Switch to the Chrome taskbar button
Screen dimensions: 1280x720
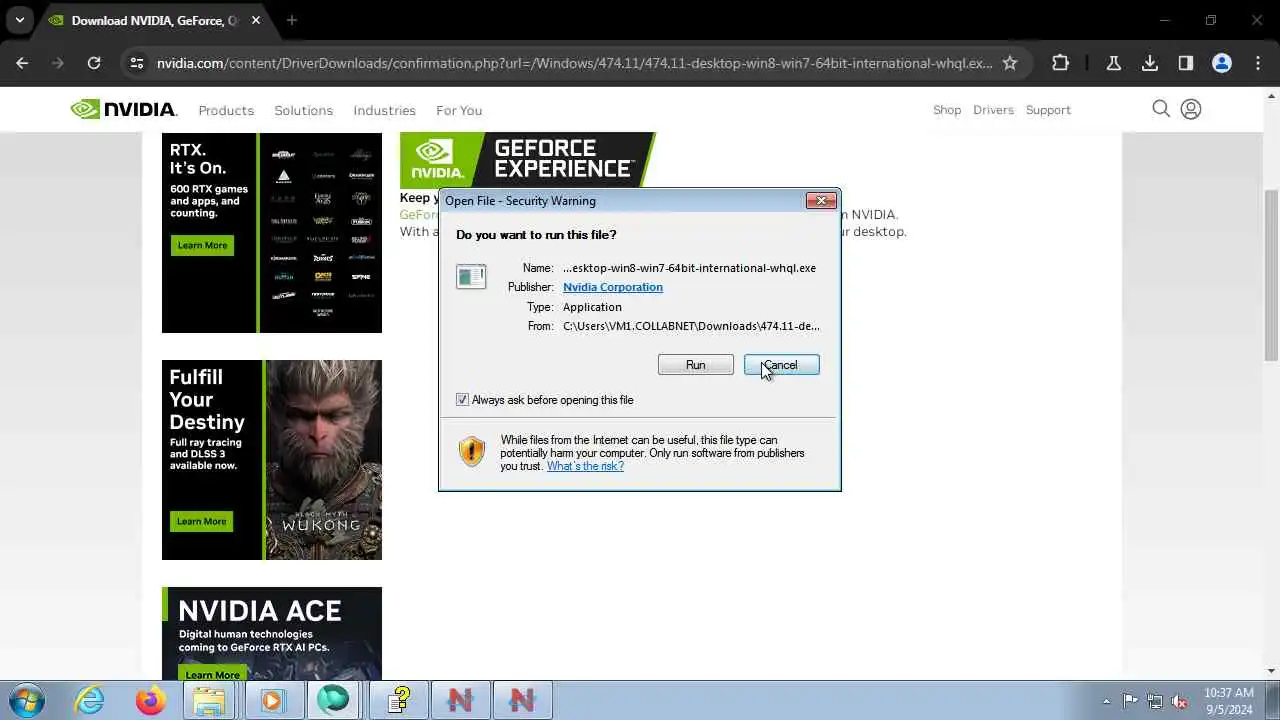tap(334, 700)
